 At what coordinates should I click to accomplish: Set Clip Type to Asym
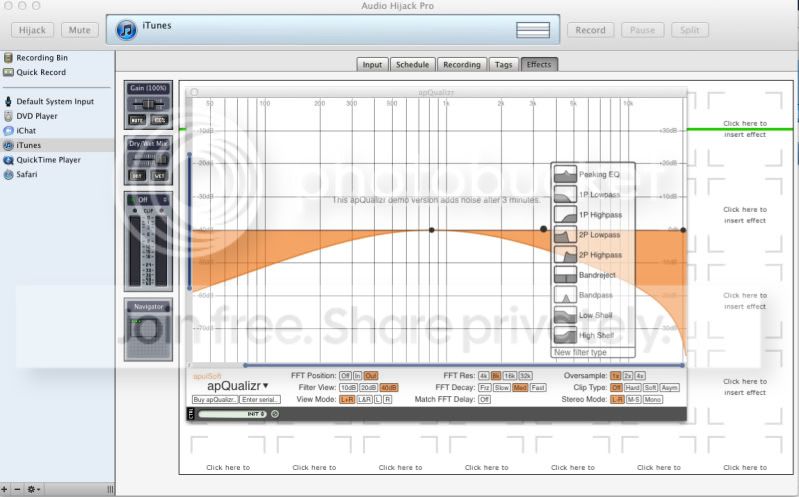tap(670, 387)
